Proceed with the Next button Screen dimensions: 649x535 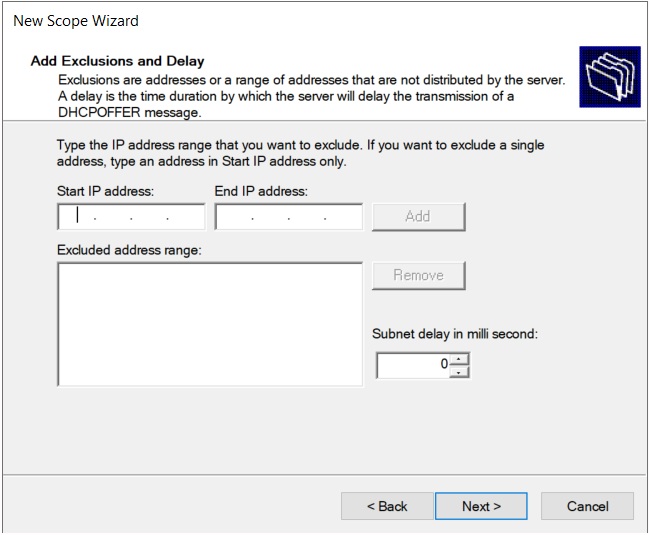coord(481,506)
